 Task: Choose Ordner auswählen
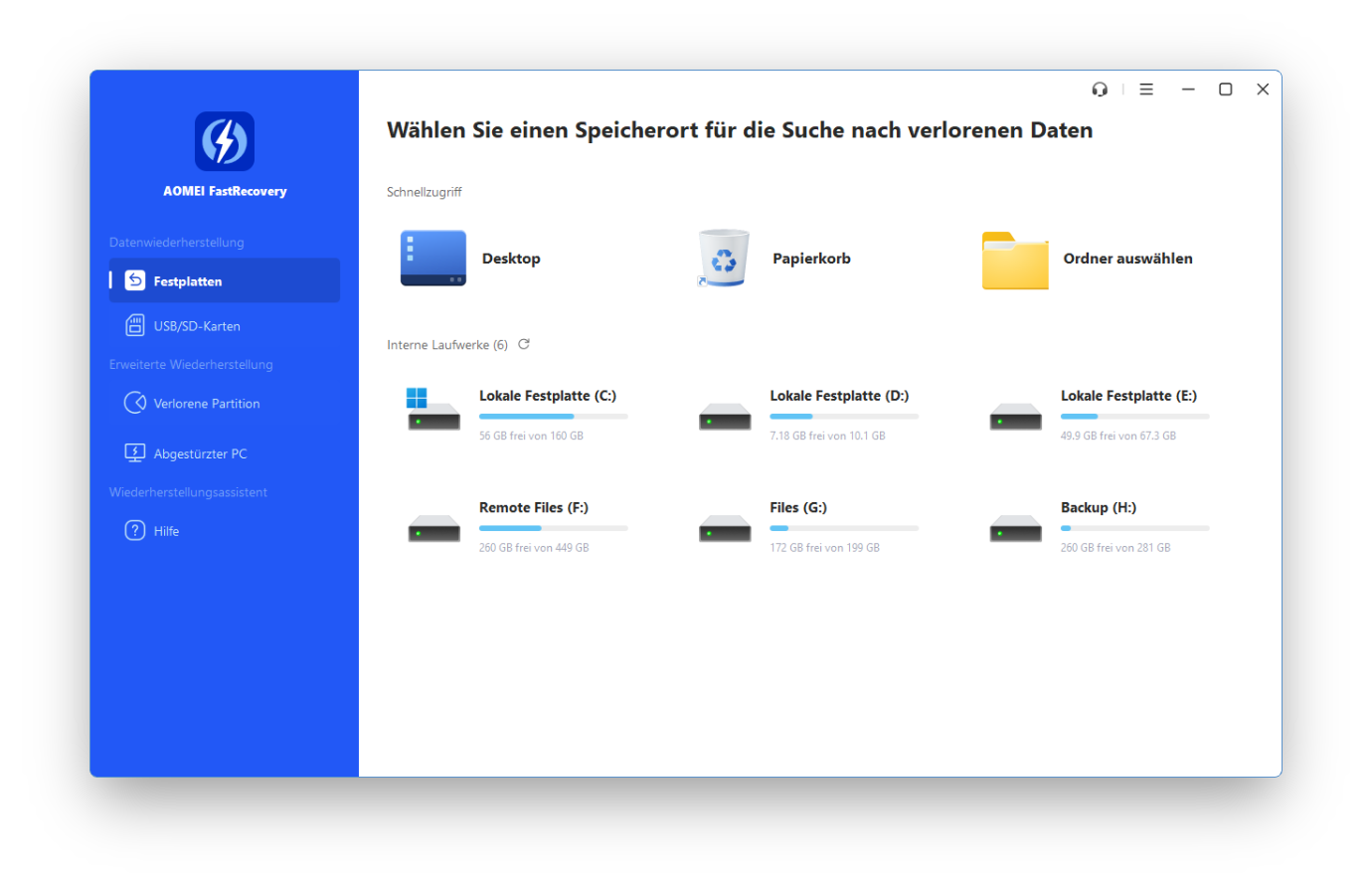1127,259
